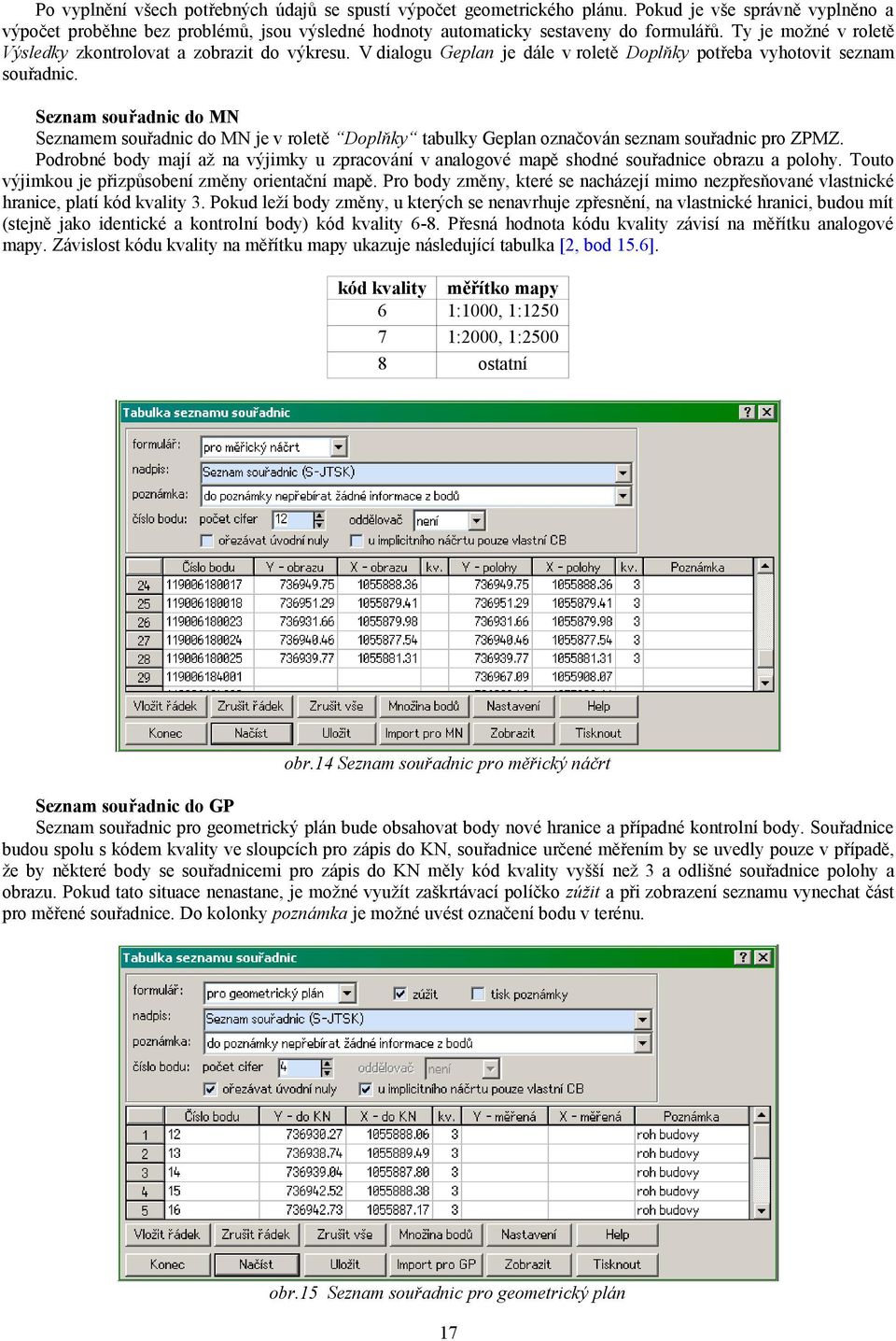Click the ? help icon in geometrický plán dialog title bar
The height and width of the screenshot is (1341, 896).
[743, 957]
